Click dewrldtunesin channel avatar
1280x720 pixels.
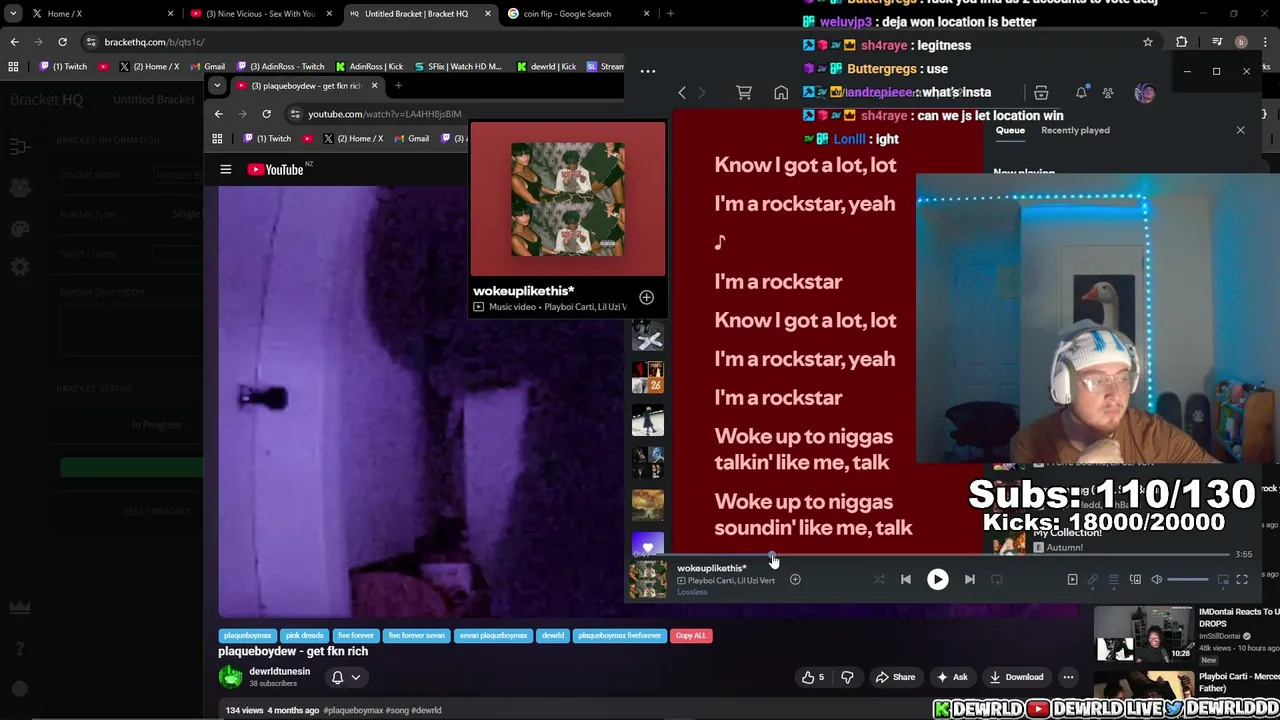pos(230,677)
